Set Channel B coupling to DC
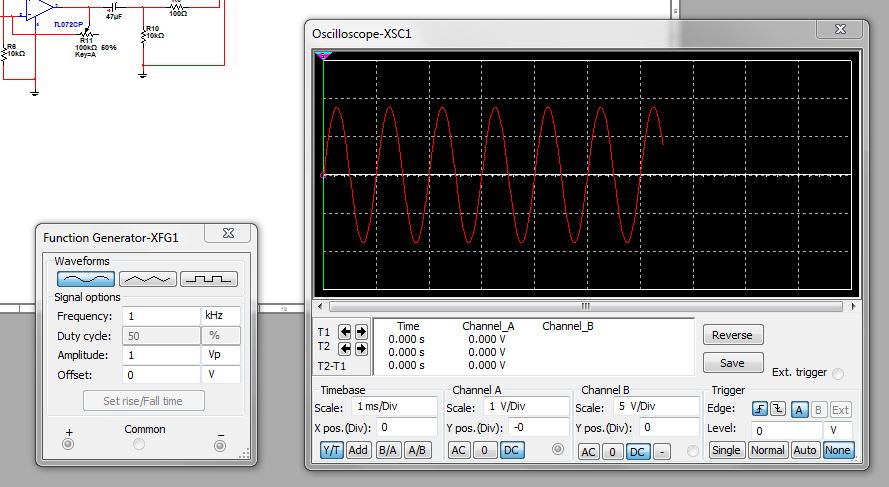 coord(637,452)
